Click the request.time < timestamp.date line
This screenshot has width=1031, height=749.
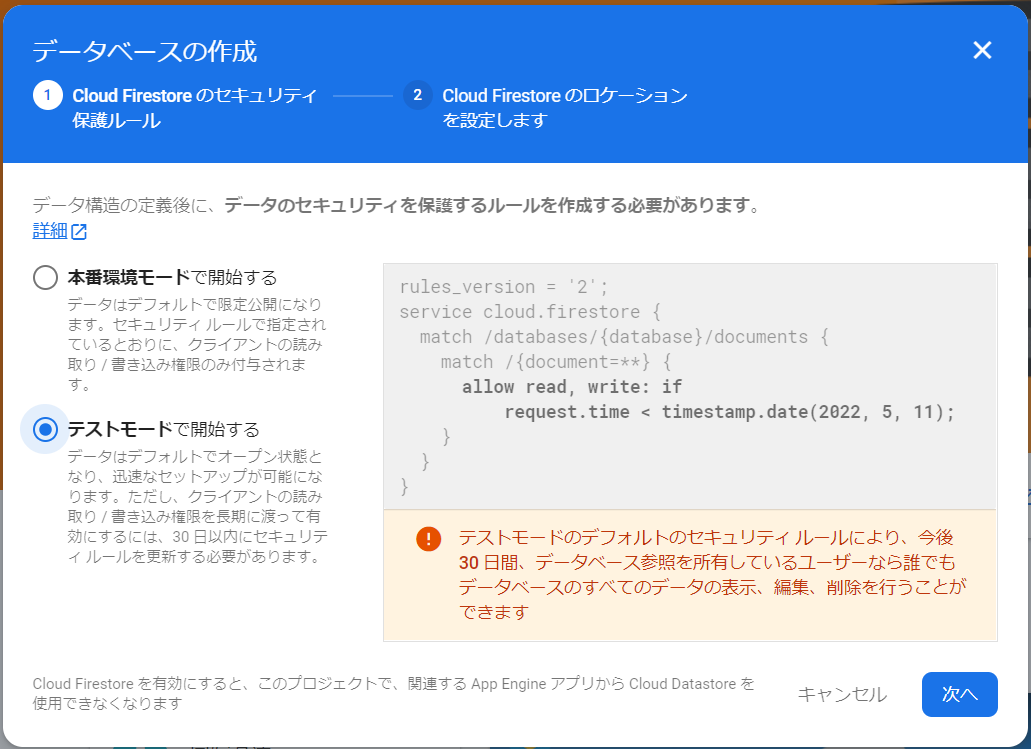pos(729,412)
